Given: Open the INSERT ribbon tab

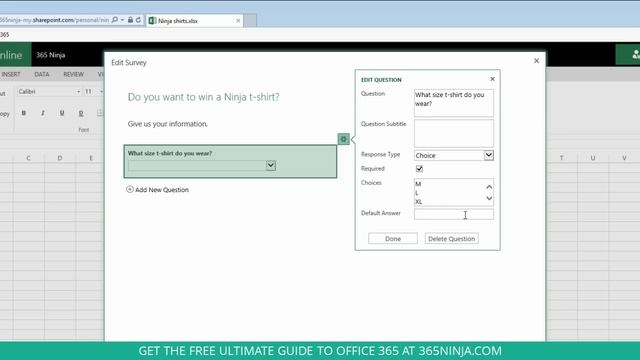Looking at the screenshot, I should [x=11, y=74].
